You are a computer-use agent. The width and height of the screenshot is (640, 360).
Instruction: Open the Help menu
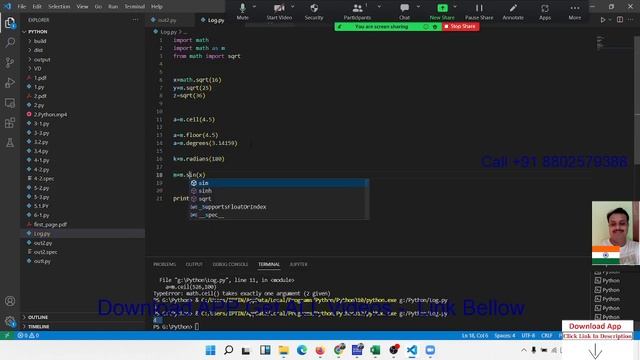click(157, 7)
